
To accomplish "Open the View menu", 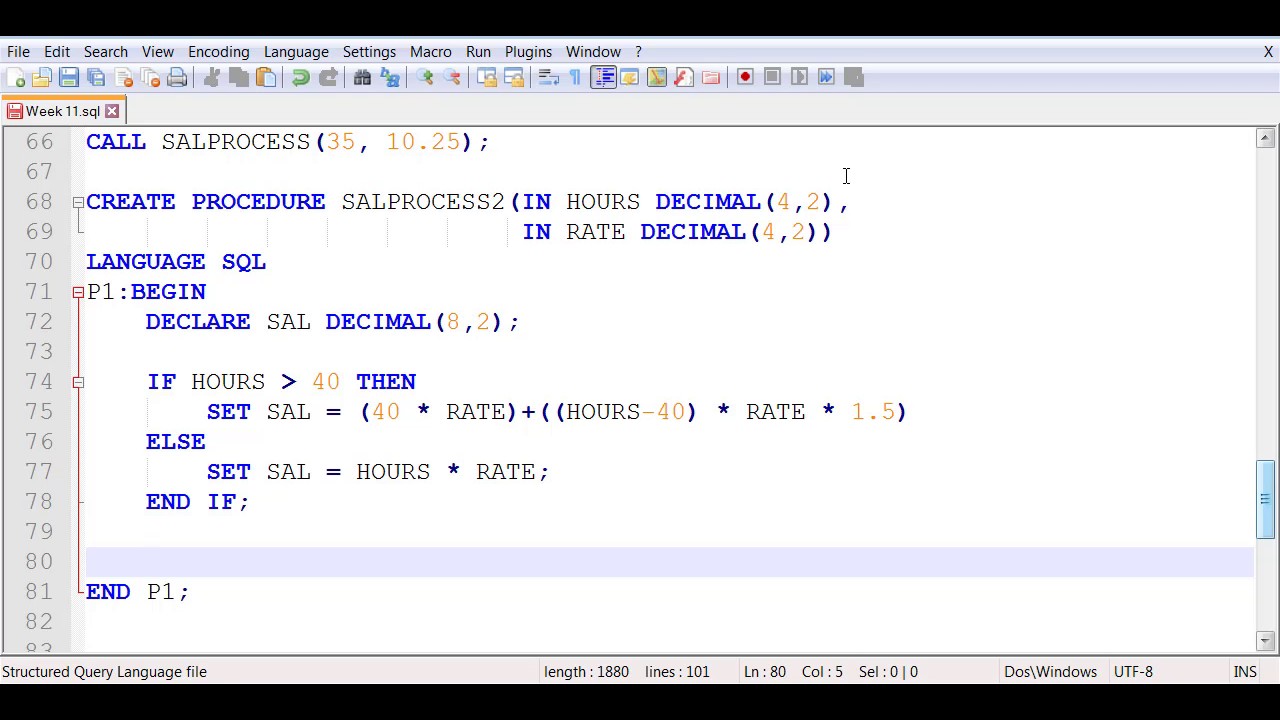I will (x=158, y=52).
